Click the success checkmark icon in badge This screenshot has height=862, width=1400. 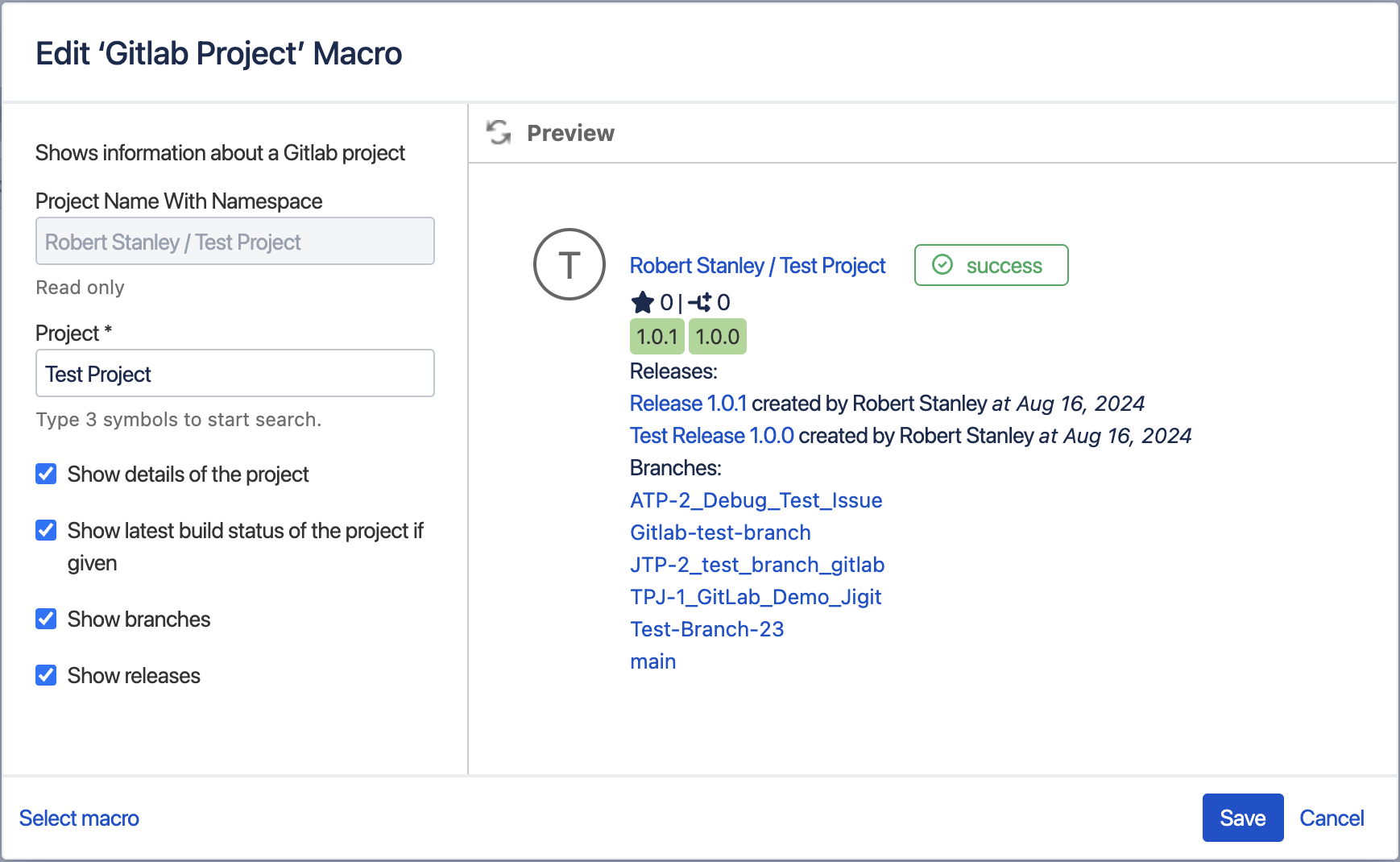point(942,265)
